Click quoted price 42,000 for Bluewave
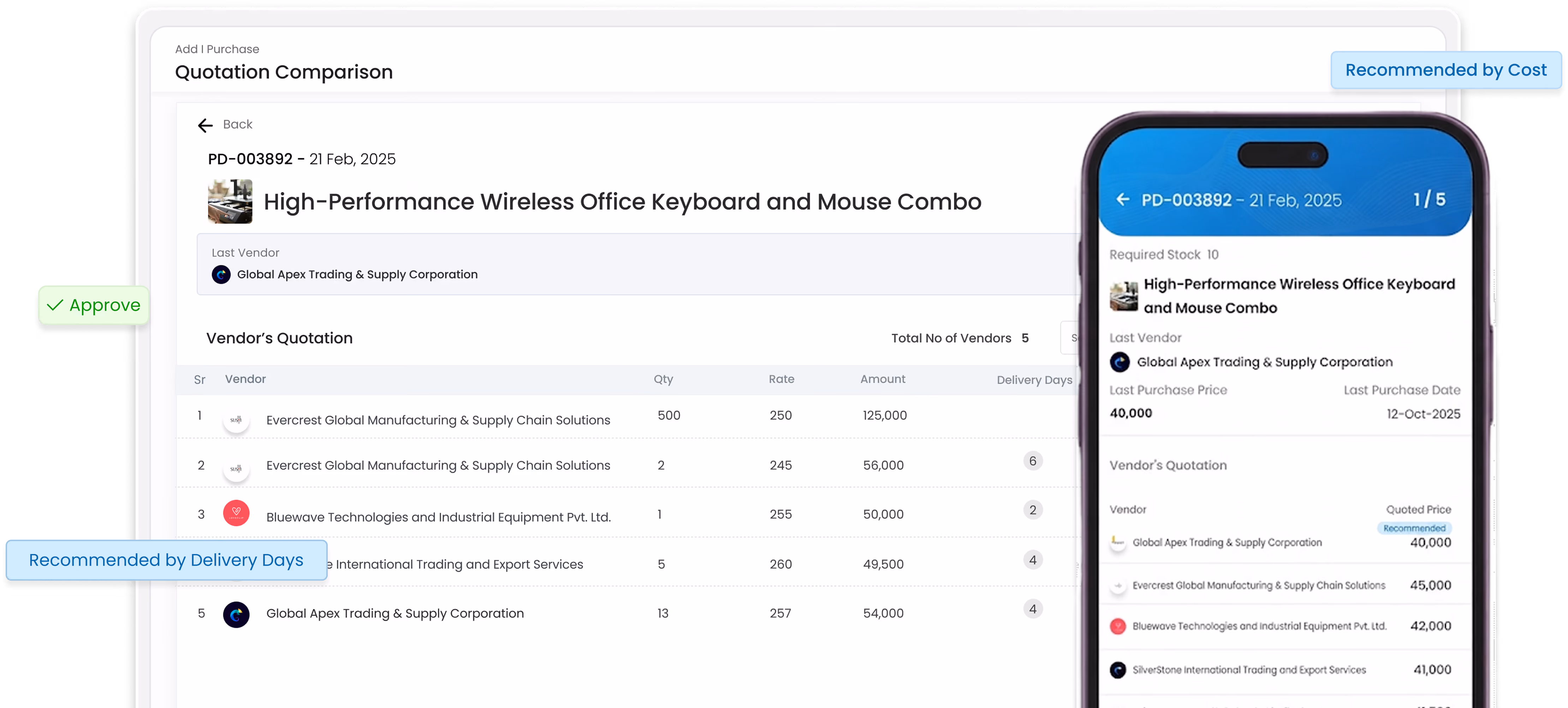The width and height of the screenshot is (1568, 708). tap(1430, 626)
